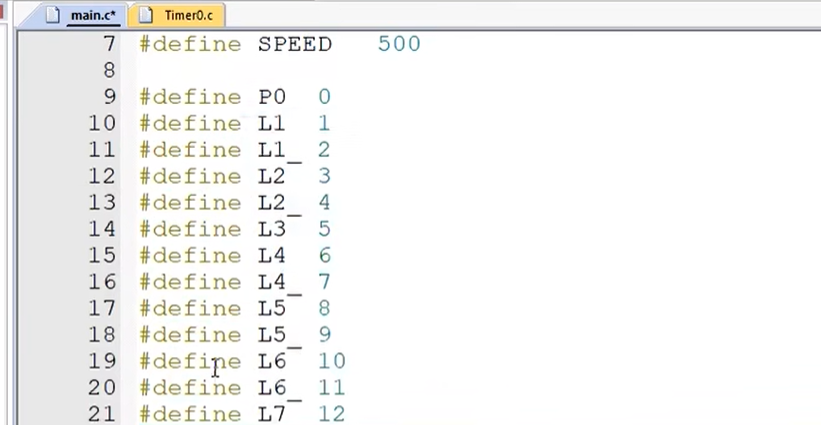821x425 pixels.
Task: Click the value 5 on line 14
Action: click(x=324, y=229)
